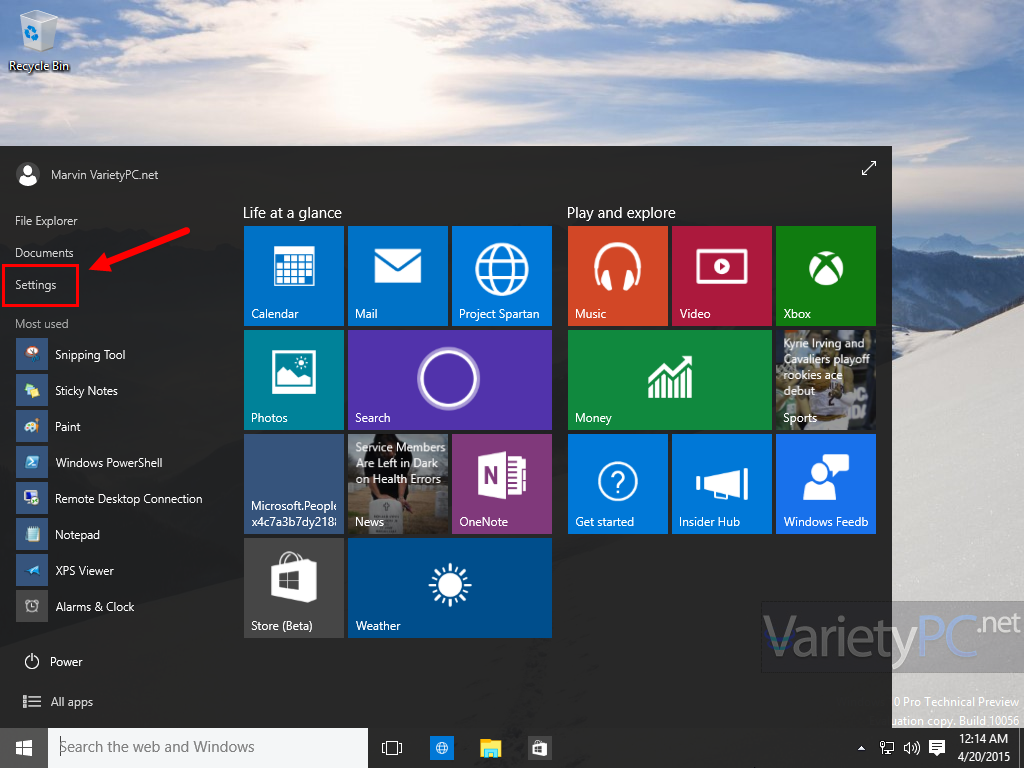Open the Action Center notifications icon
This screenshot has width=1024, height=768.
(937, 748)
